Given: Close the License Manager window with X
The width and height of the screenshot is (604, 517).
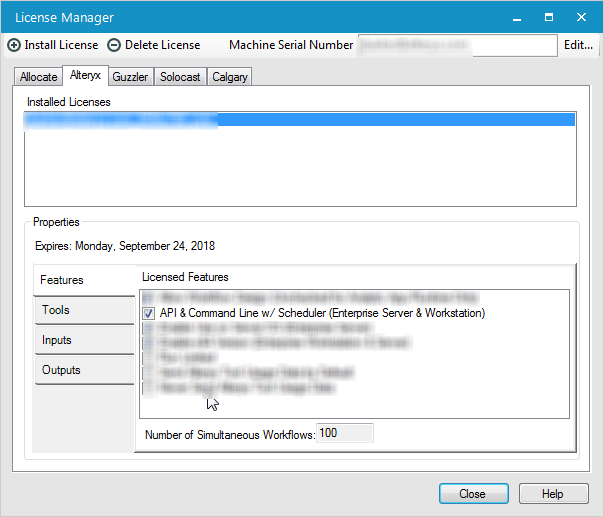Looking at the screenshot, I should tap(581, 18).
